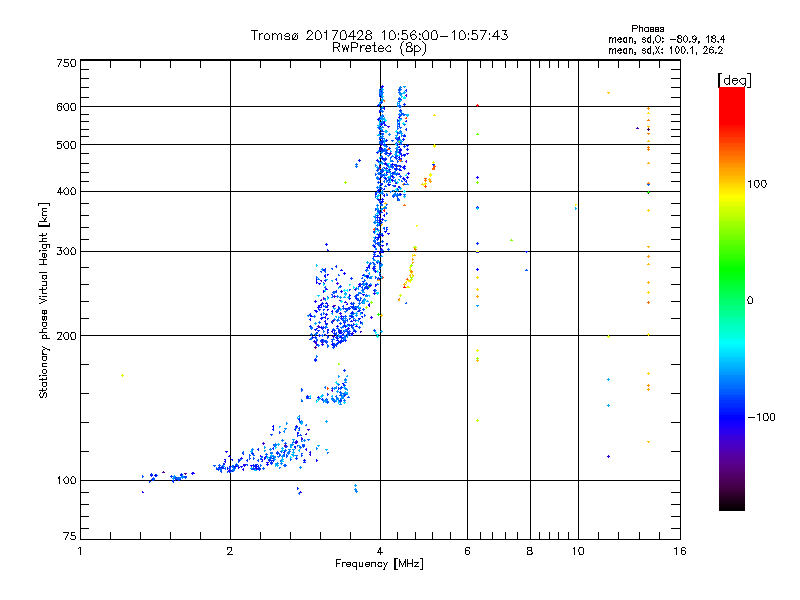
Task: Click the y-axis label '500'
Action: [x=66, y=145]
